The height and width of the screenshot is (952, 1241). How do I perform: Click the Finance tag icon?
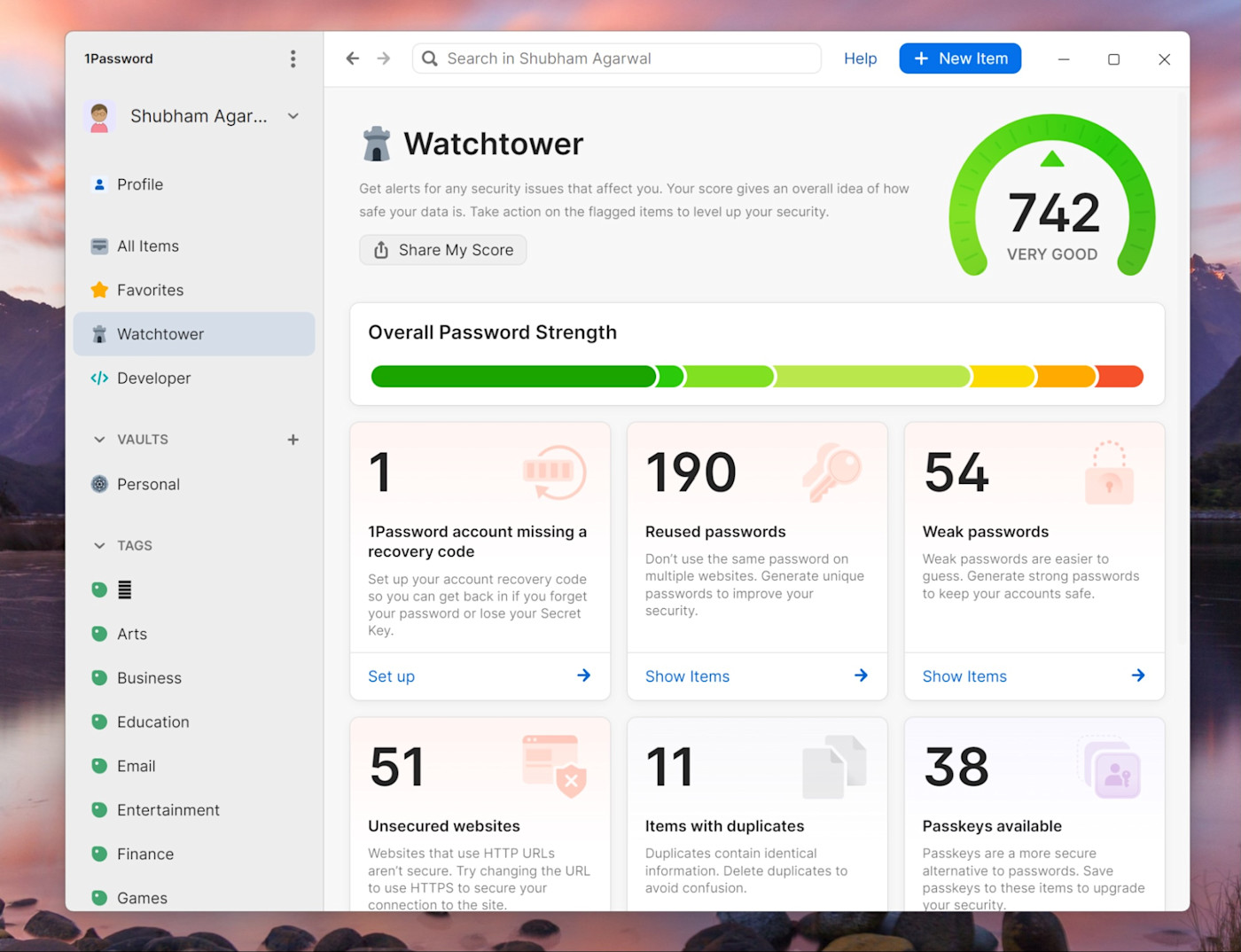click(x=99, y=854)
